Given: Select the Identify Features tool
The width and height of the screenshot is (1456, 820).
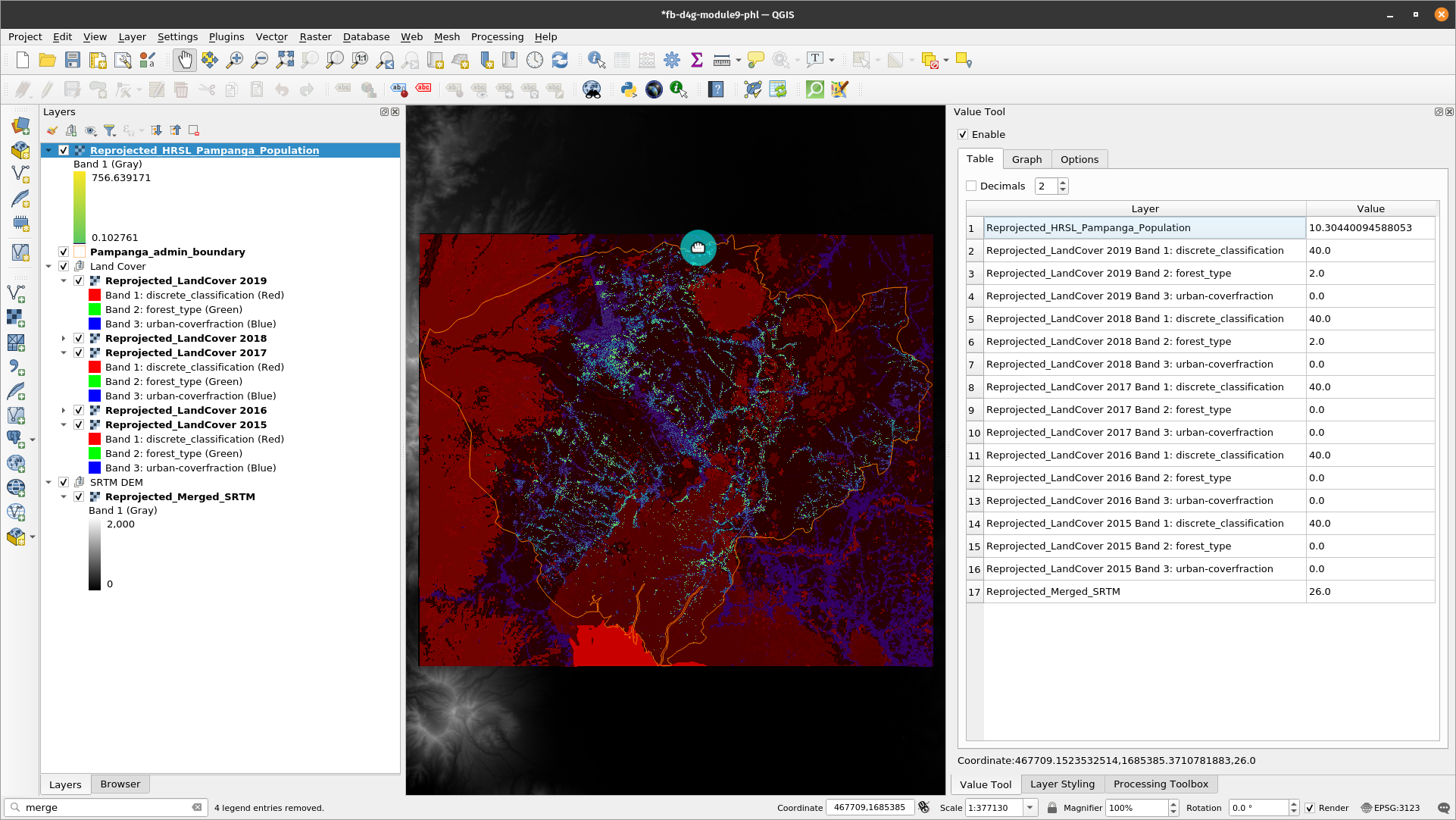Looking at the screenshot, I should [x=596, y=60].
